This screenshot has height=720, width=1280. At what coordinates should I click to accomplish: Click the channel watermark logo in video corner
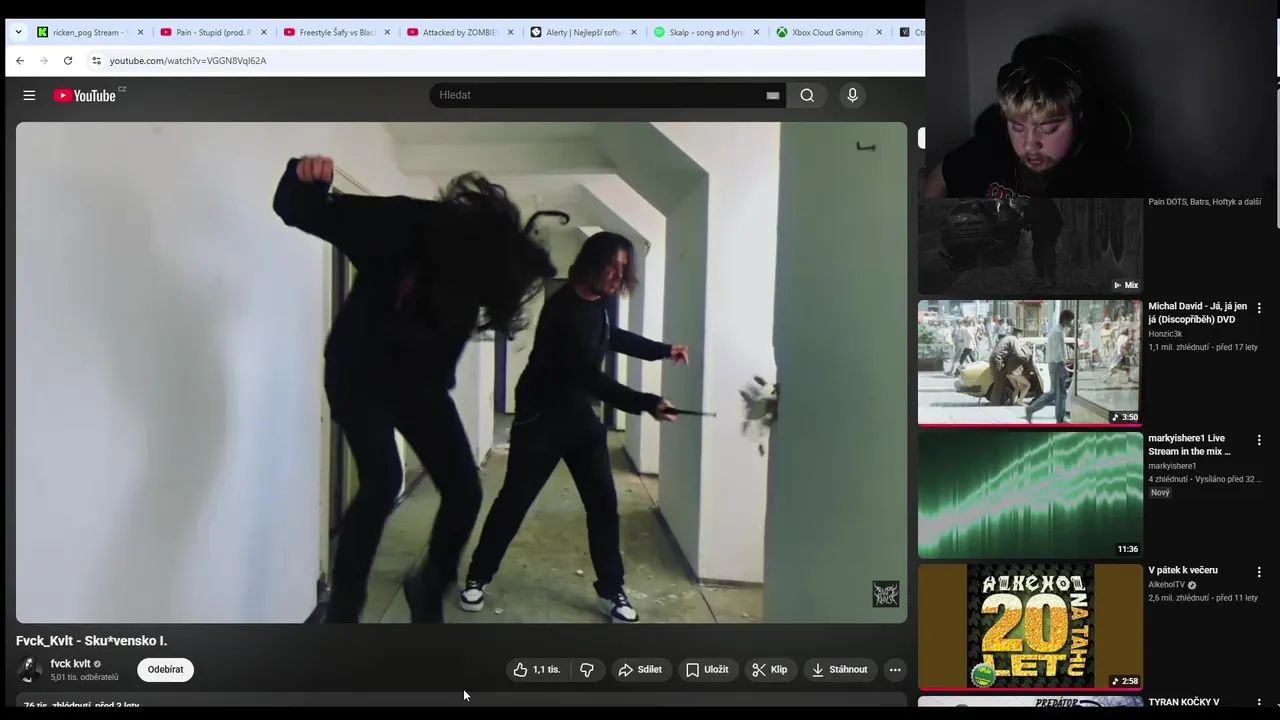[x=885, y=594]
